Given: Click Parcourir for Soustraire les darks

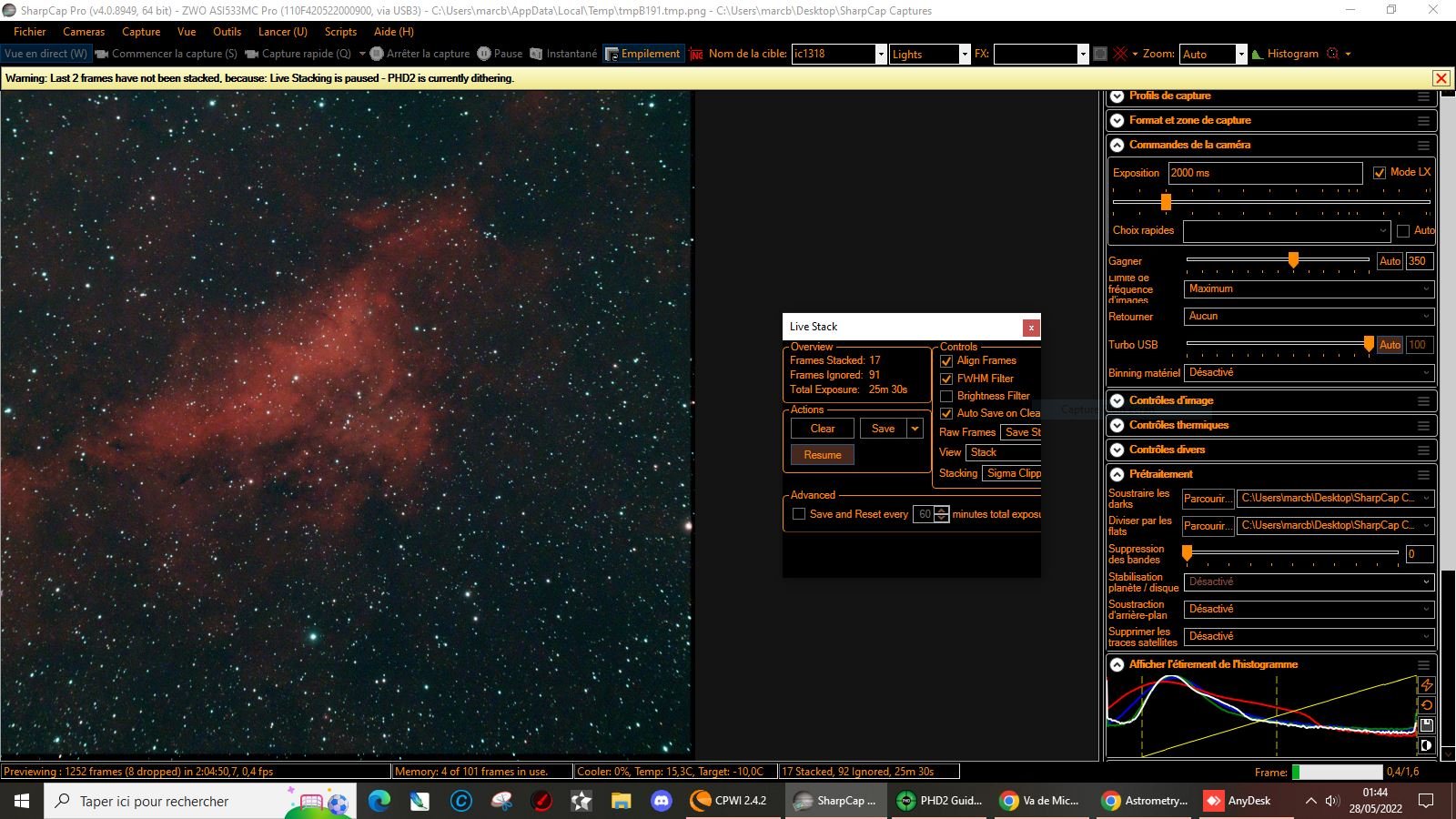Looking at the screenshot, I should pos(1208,499).
